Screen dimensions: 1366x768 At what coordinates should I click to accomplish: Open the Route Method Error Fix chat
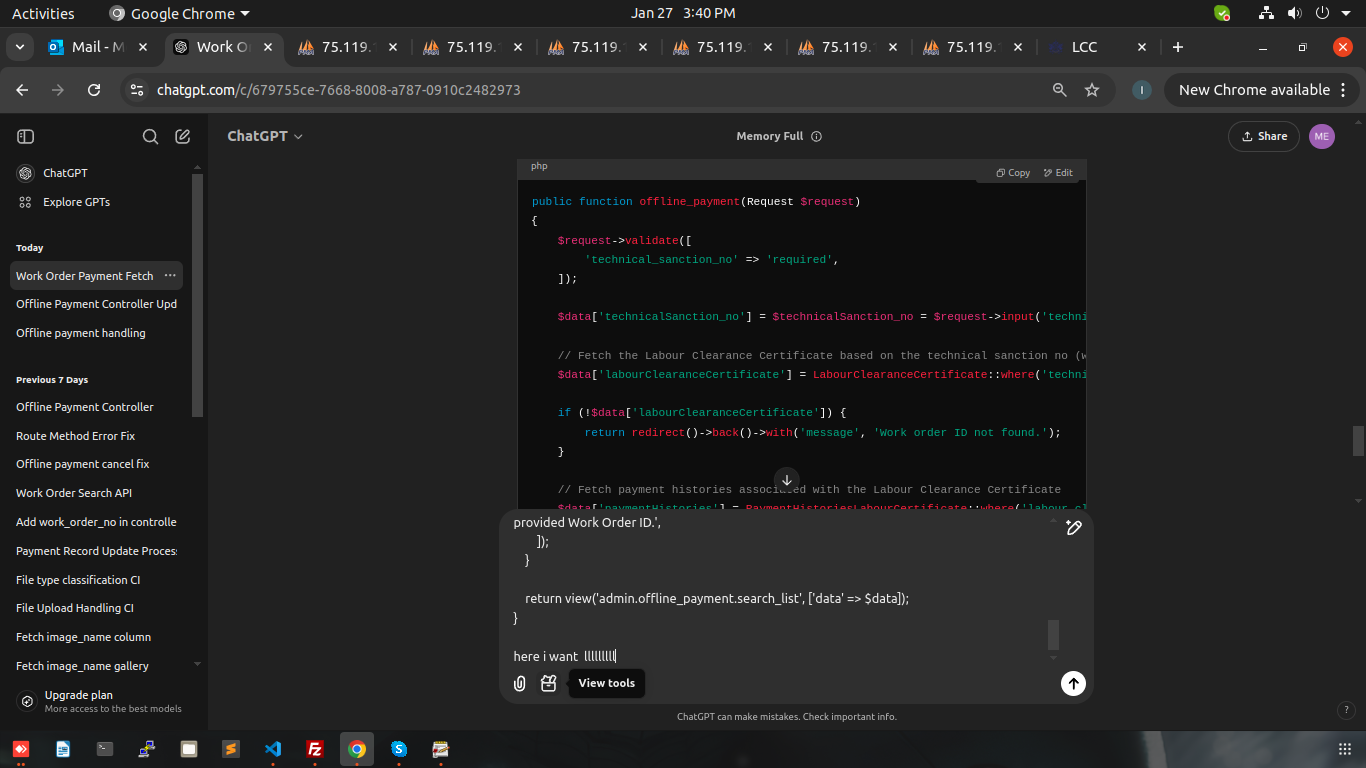click(x=76, y=436)
